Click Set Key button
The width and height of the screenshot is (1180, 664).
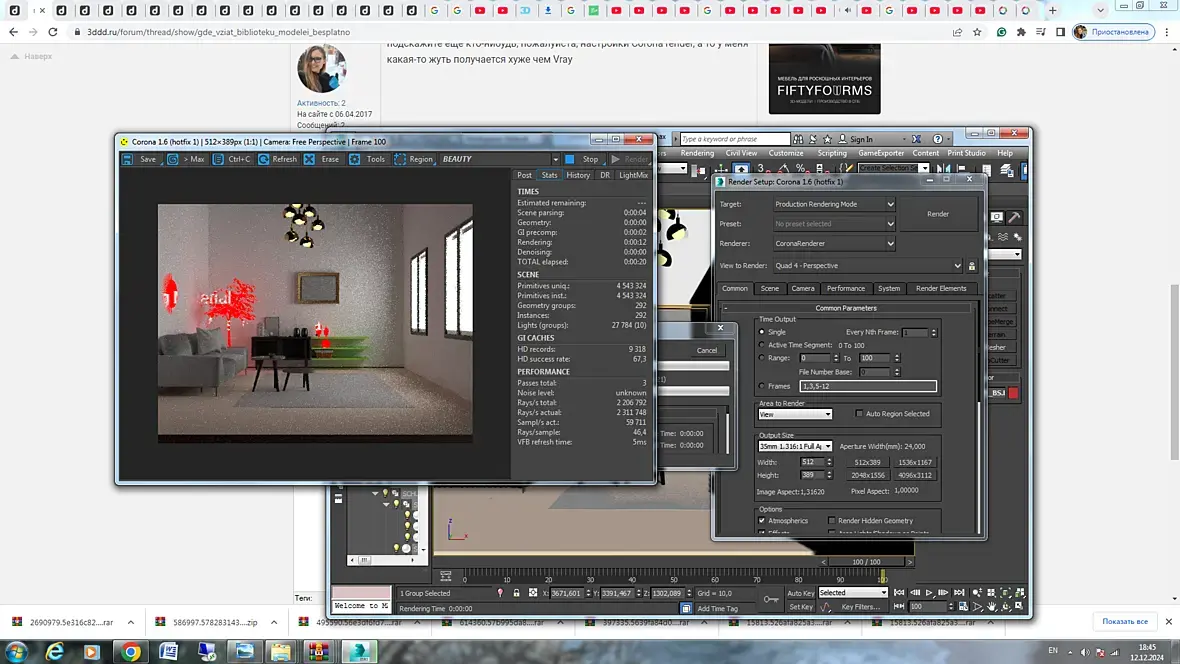(801, 607)
